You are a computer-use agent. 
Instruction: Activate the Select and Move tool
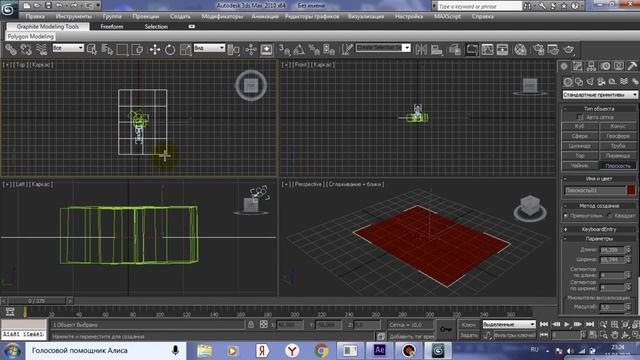[155, 50]
